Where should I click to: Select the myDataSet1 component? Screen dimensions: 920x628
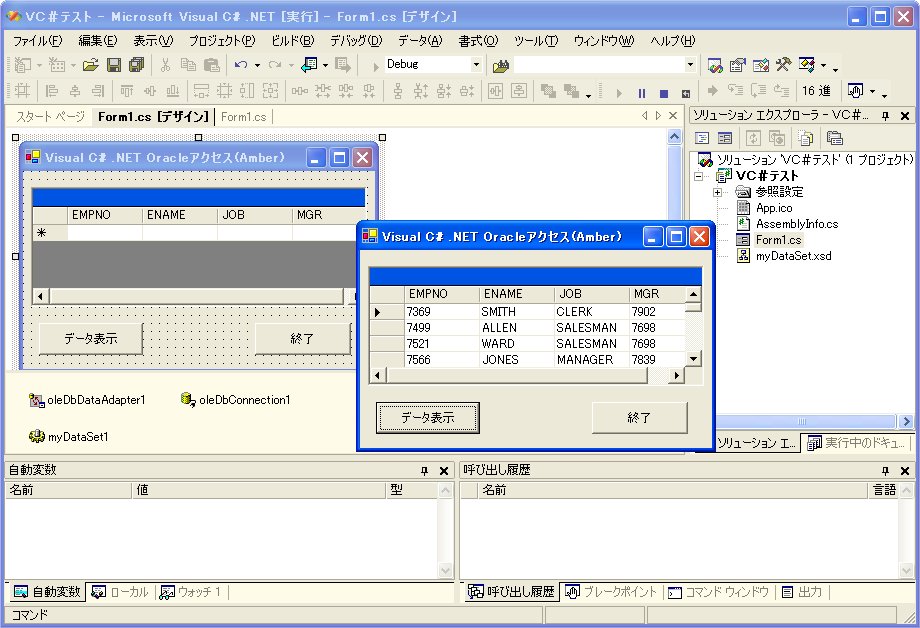(x=68, y=437)
